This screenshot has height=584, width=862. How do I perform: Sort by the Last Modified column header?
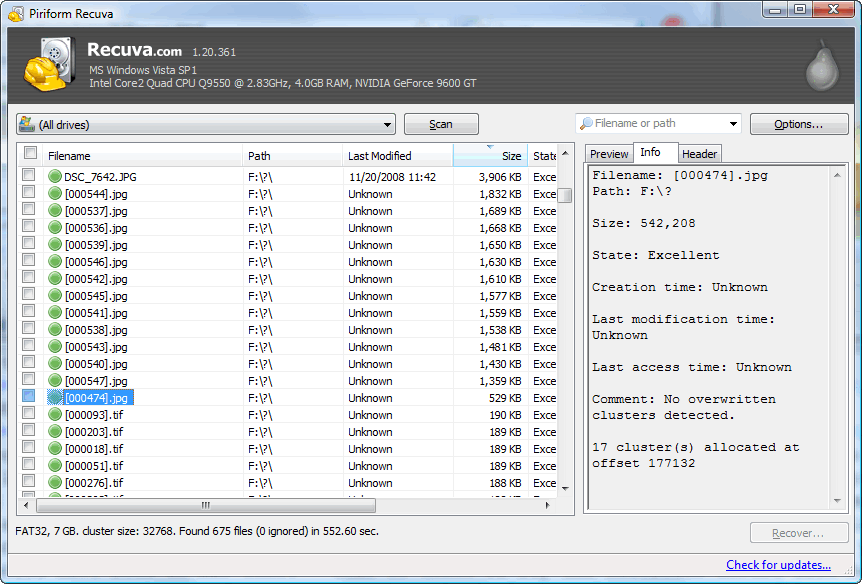point(397,156)
